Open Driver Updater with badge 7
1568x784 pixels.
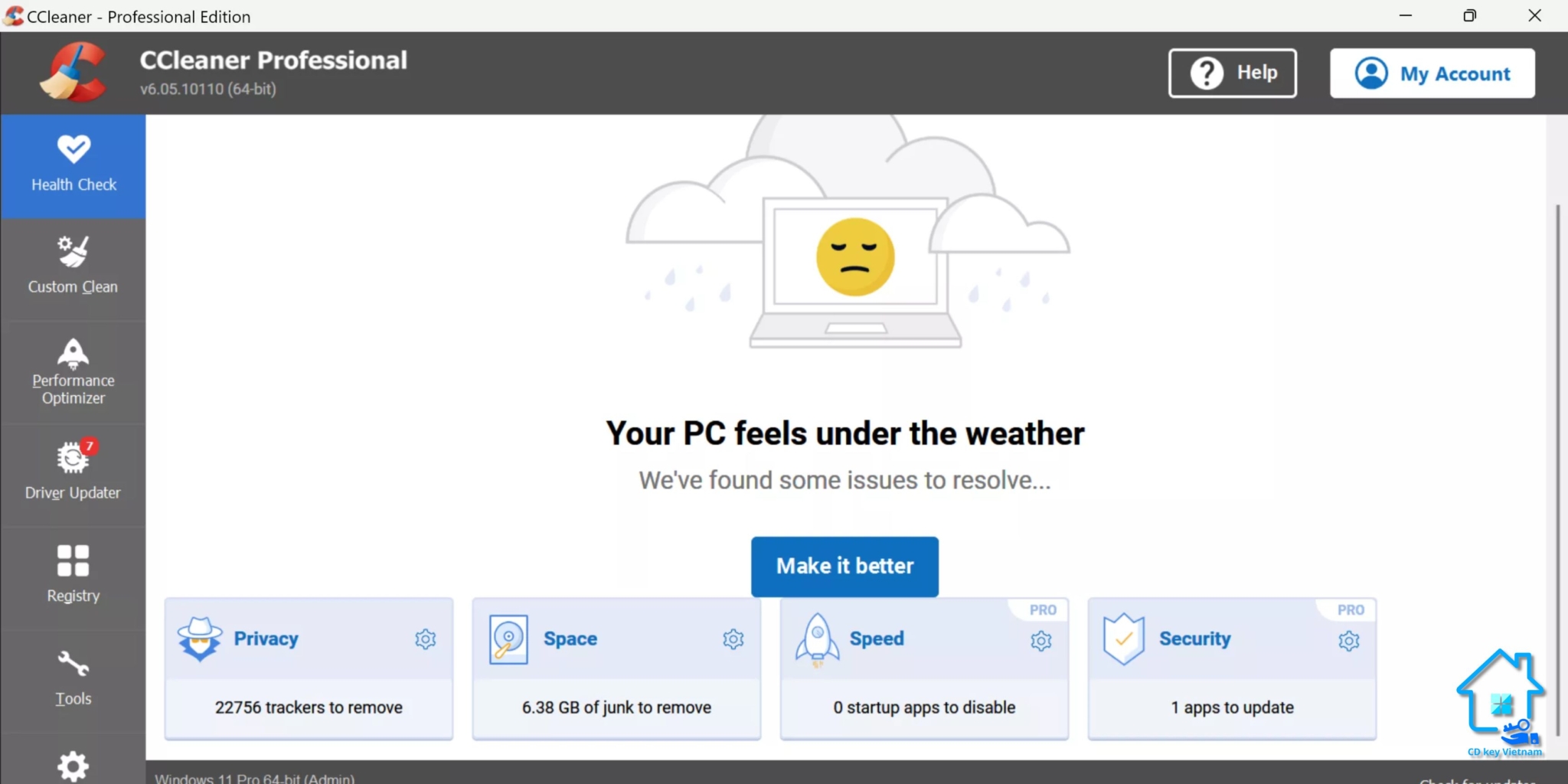tap(73, 458)
